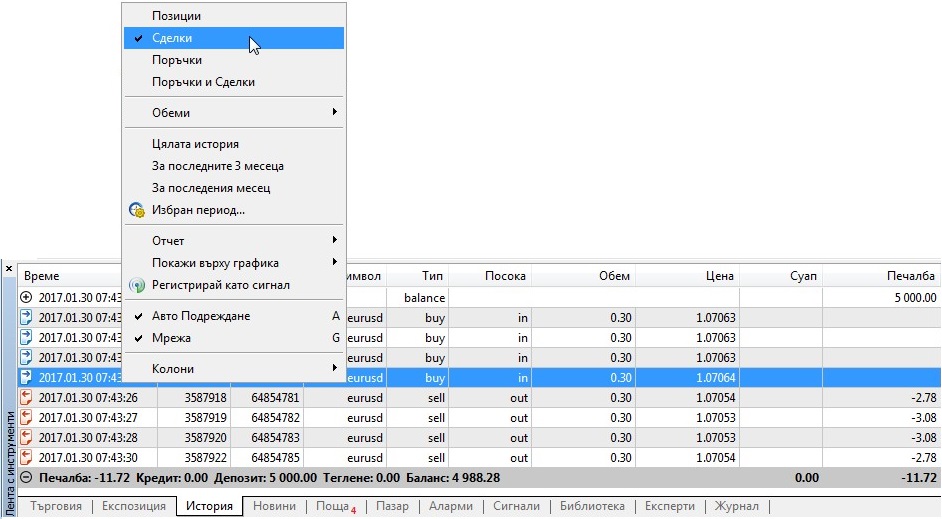Click the sell deal icon at 07:43:26

[26, 397]
